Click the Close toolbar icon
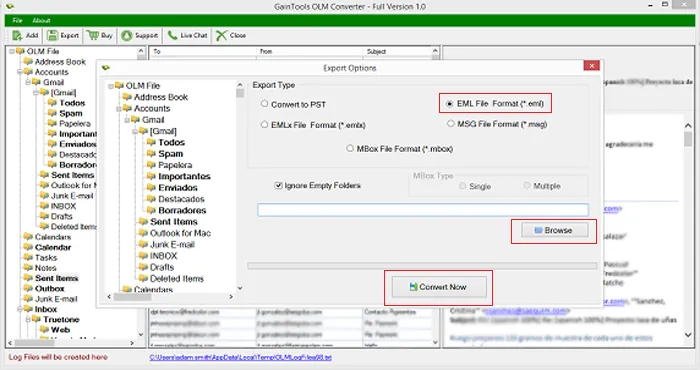The height and width of the screenshot is (370, 700). 221,35
